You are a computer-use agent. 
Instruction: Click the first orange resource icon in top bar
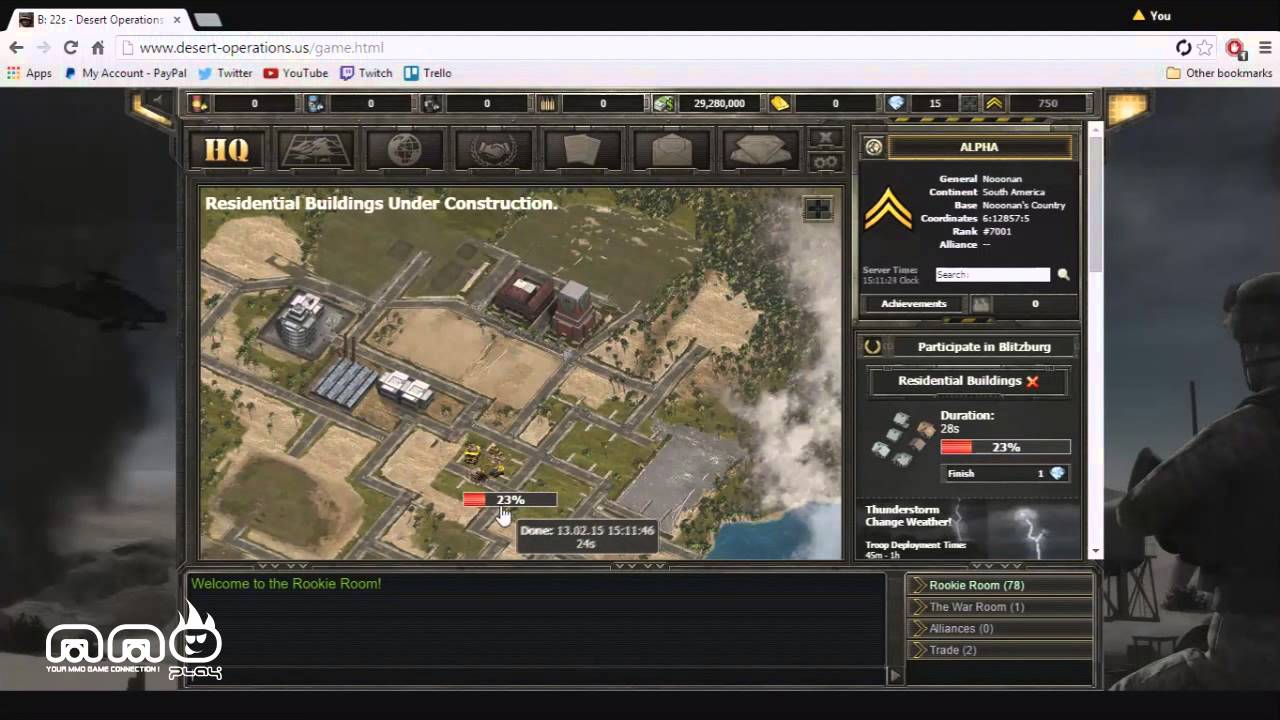(199, 103)
